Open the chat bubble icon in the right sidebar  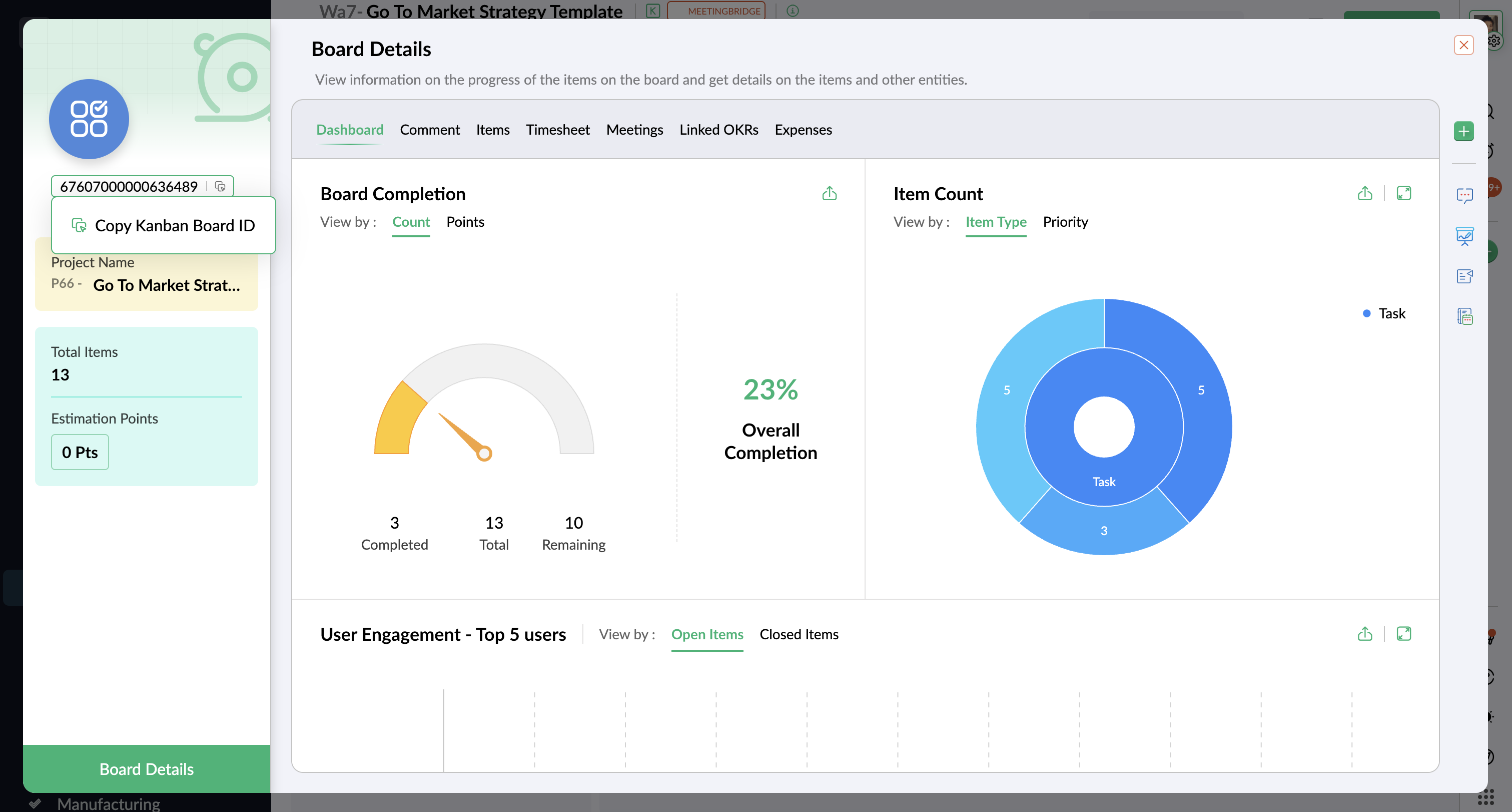tap(1464, 195)
